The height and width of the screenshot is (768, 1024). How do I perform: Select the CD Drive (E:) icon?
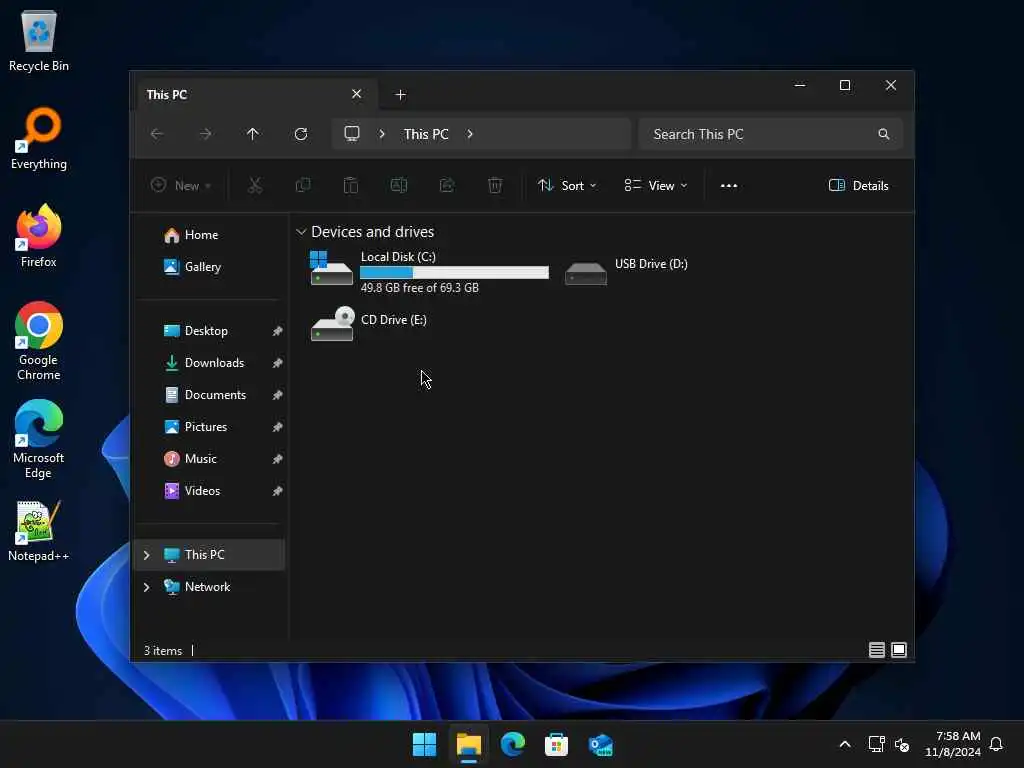pos(332,324)
